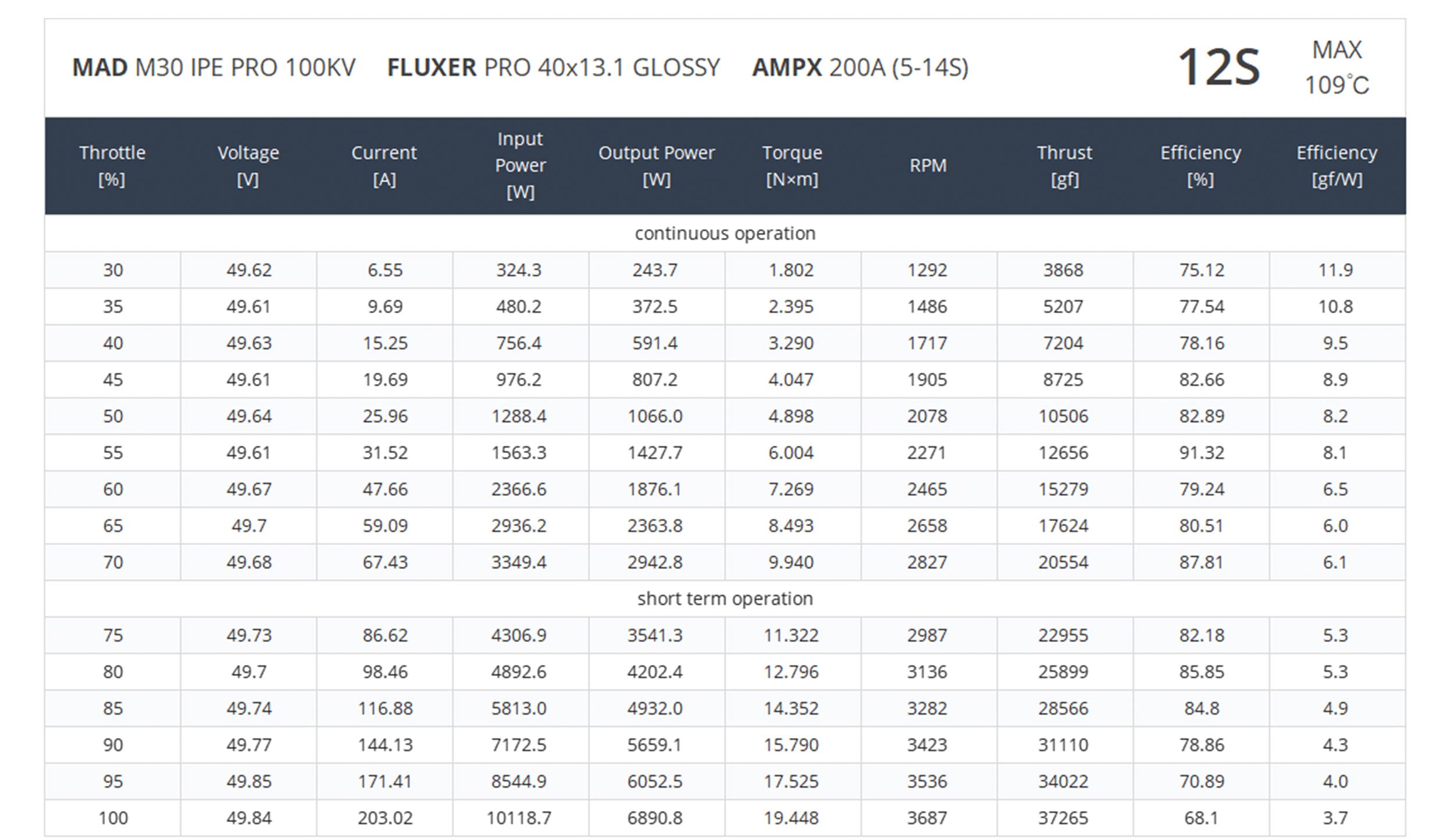Click the Thrust [gf] column header
Image resolution: width=1454 pixels, height=840 pixels.
(1064, 166)
